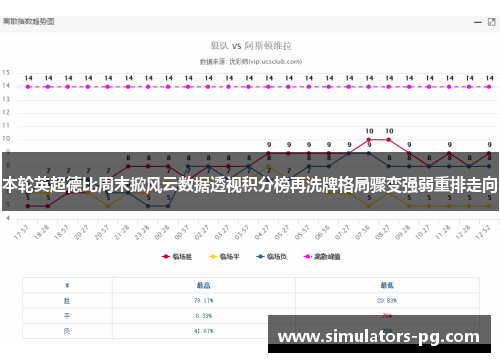Toggle the yellow 临场平 legend series
The width and height of the screenshot is (500, 362).
[x=224, y=256]
